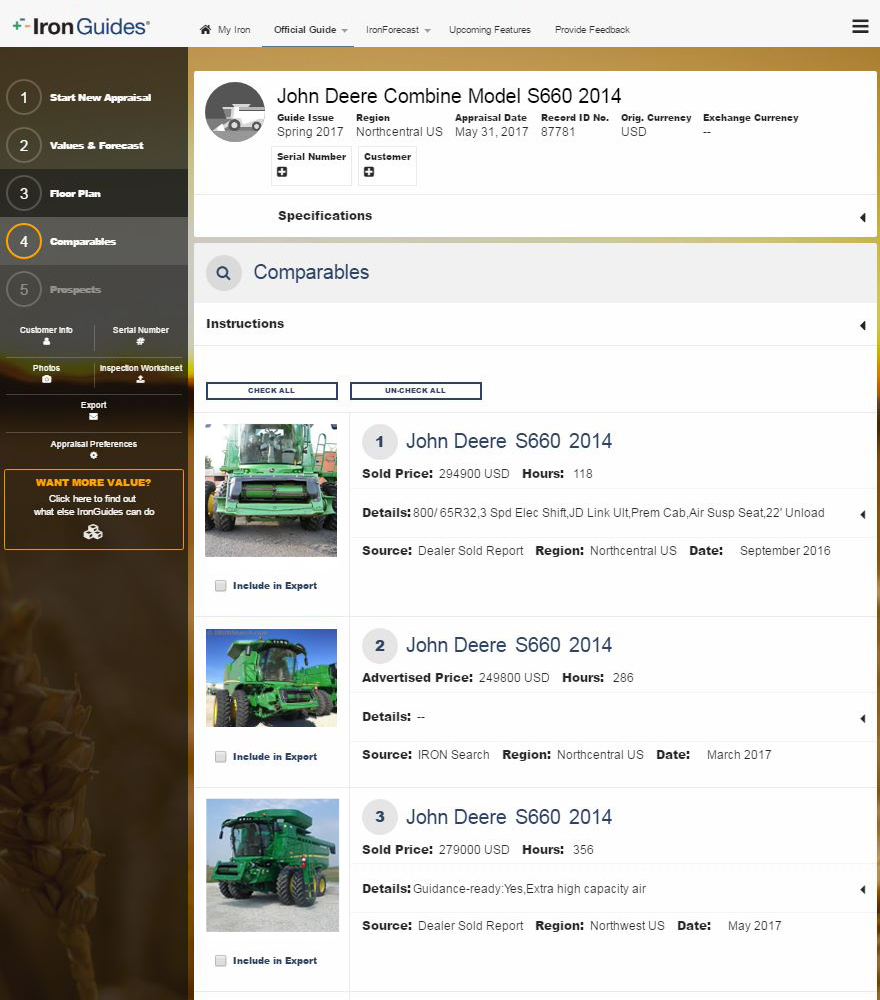Click region value Northwest US
Image resolution: width=880 pixels, height=1000 pixels.
(627, 926)
